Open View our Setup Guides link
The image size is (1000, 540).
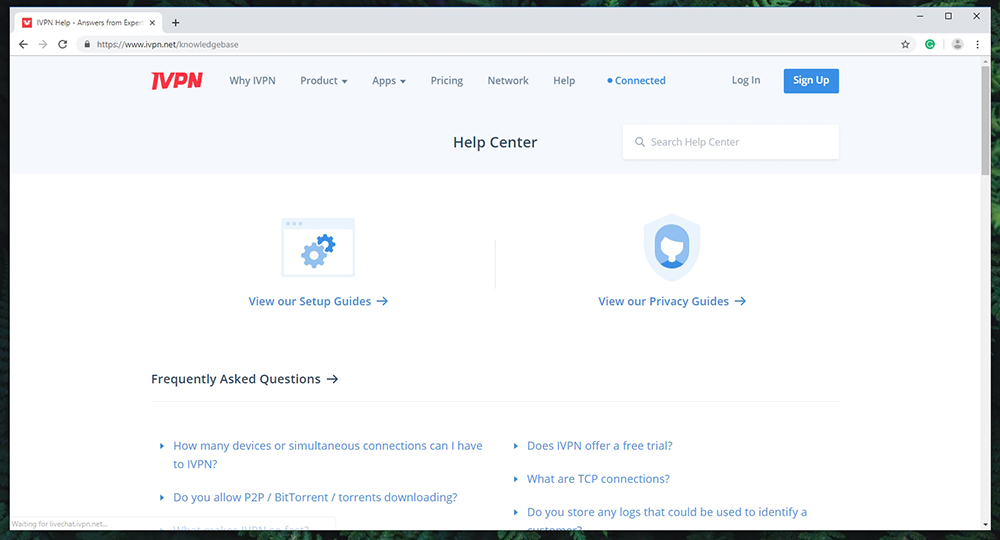point(318,301)
